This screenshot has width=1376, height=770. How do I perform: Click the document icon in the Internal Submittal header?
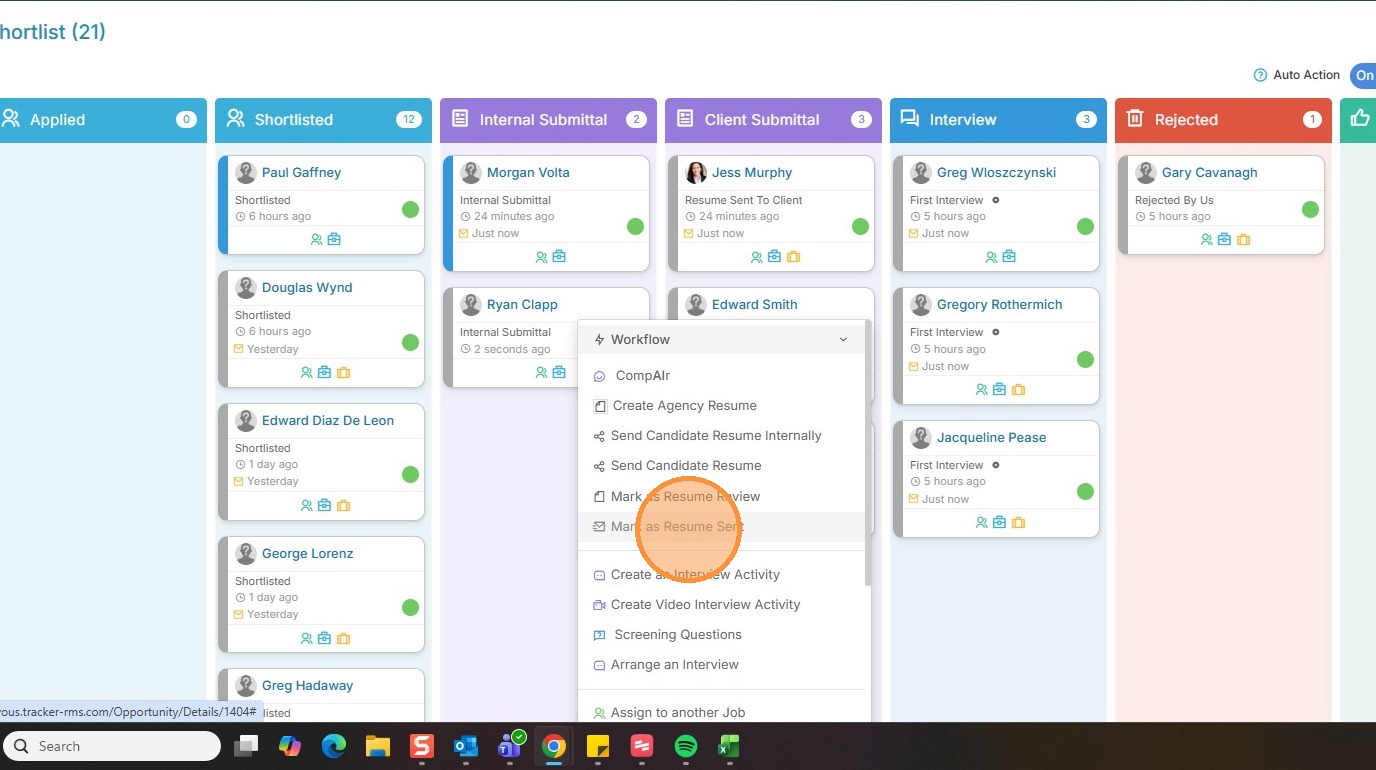pyautogui.click(x=460, y=119)
